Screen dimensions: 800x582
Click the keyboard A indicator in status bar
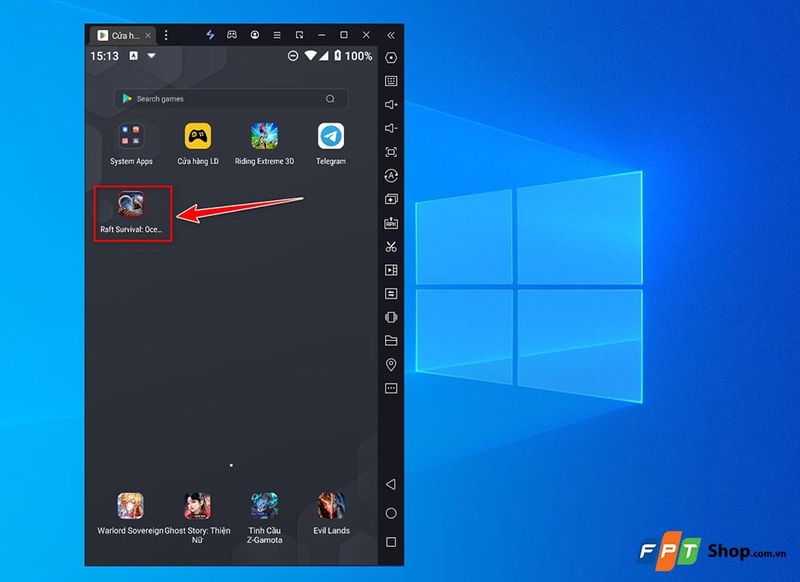pos(133,56)
